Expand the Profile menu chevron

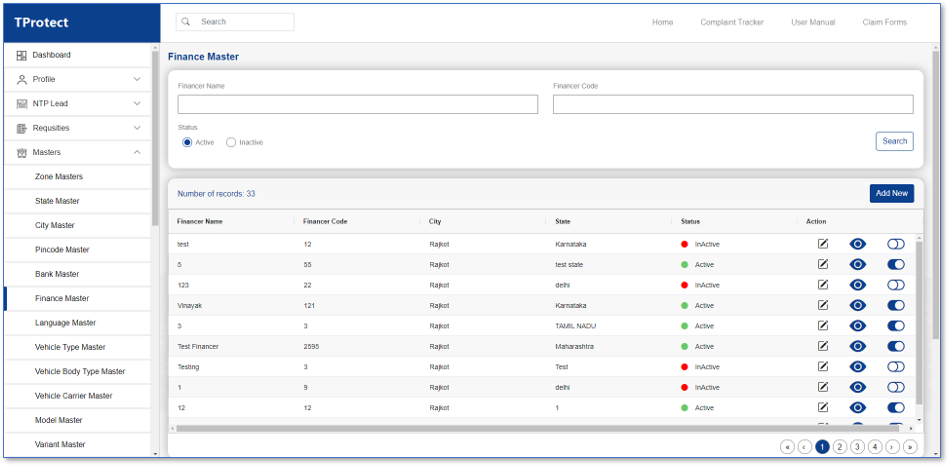[x=137, y=79]
